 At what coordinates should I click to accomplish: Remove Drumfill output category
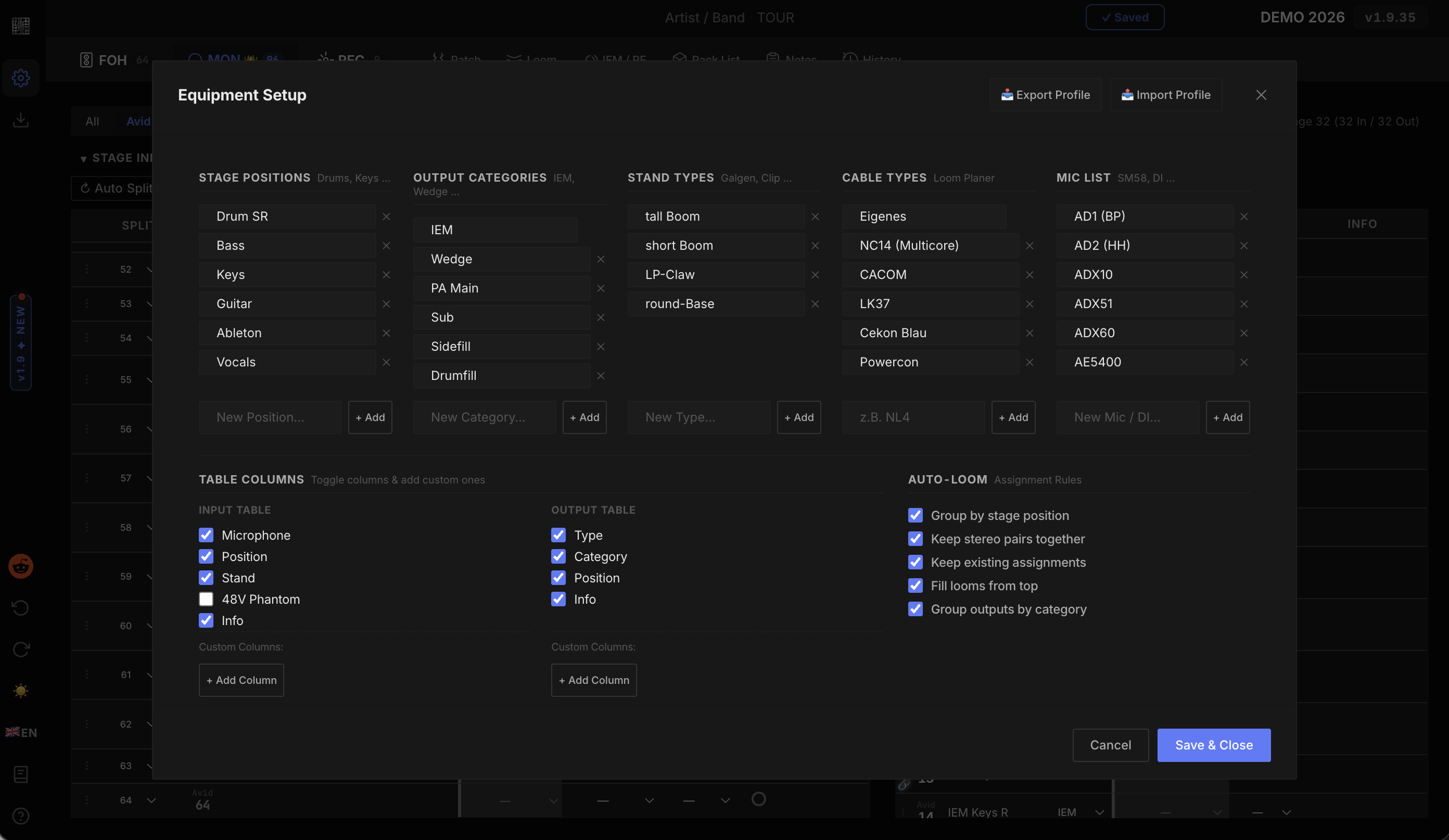601,376
